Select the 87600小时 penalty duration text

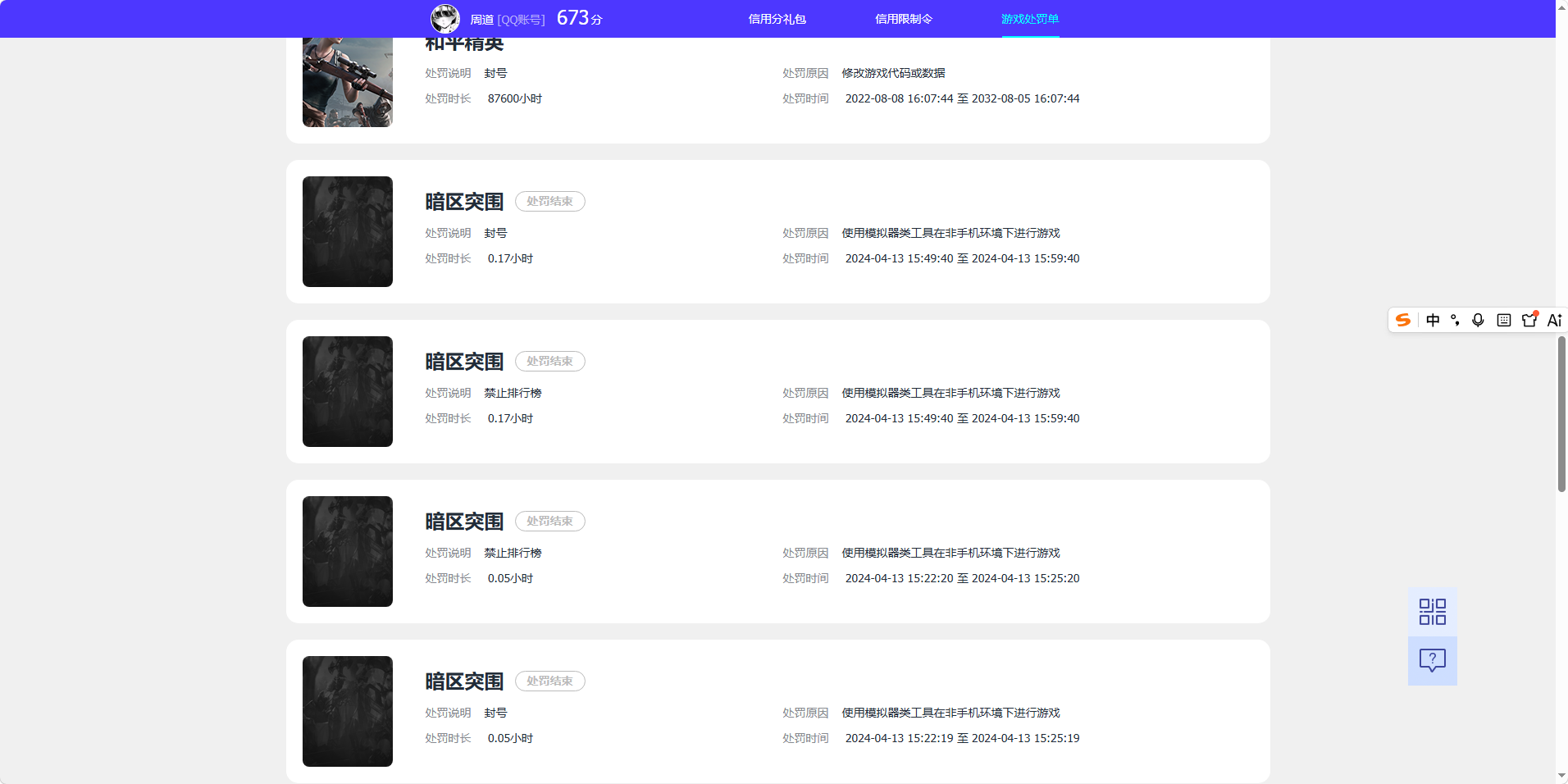click(515, 98)
